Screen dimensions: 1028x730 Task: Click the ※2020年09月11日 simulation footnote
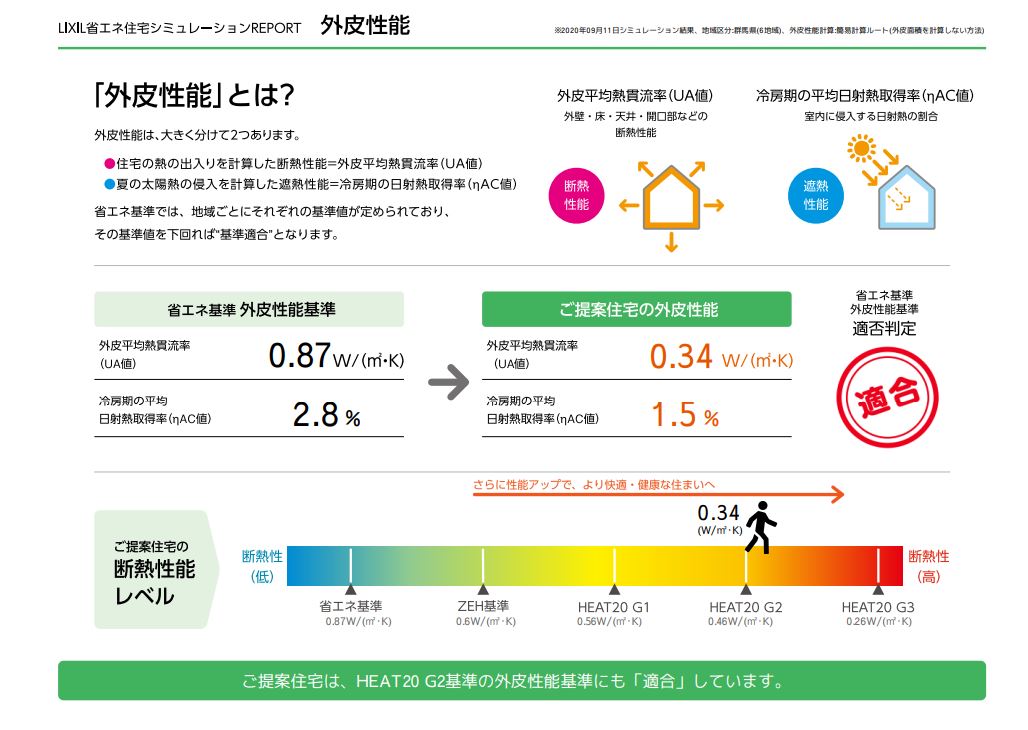point(769,30)
